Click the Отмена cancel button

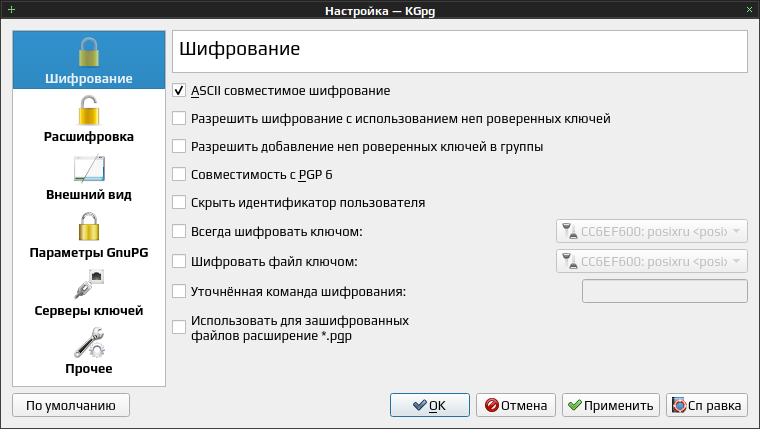516,405
